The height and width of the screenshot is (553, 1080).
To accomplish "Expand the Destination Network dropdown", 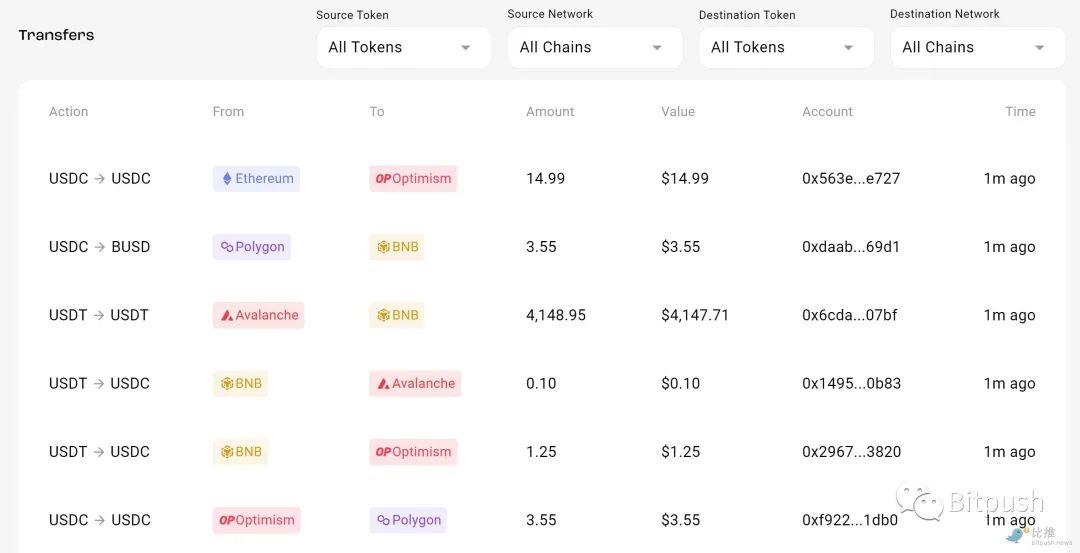I will point(977,47).
